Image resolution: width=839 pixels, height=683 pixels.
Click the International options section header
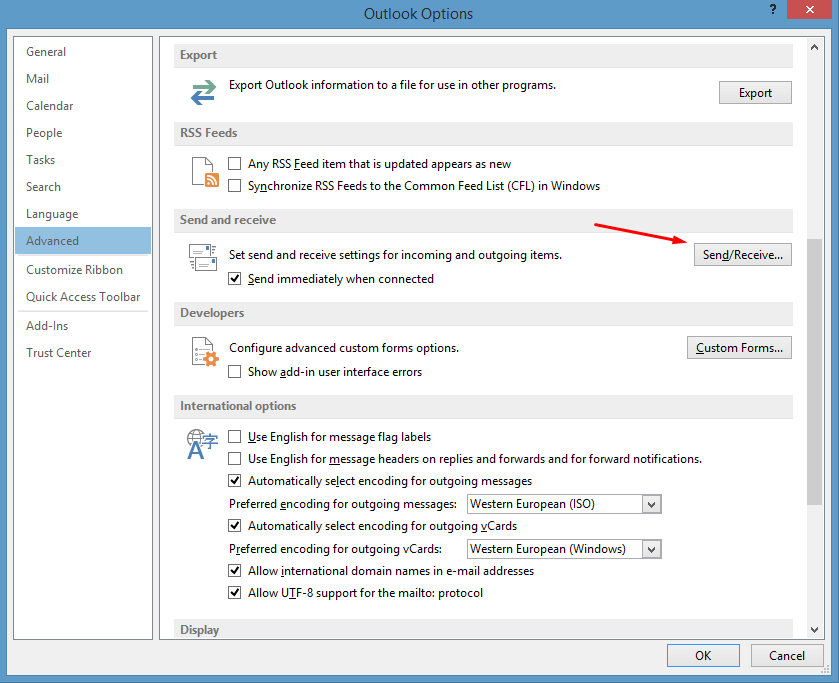483,406
